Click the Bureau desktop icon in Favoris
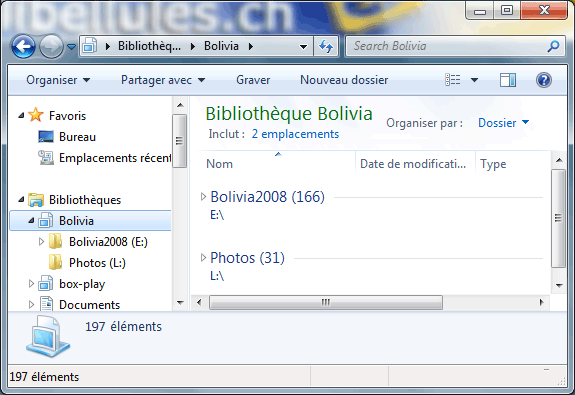Image resolution: width=575 pixels, height=395 pixels. [x=46, y=136]
